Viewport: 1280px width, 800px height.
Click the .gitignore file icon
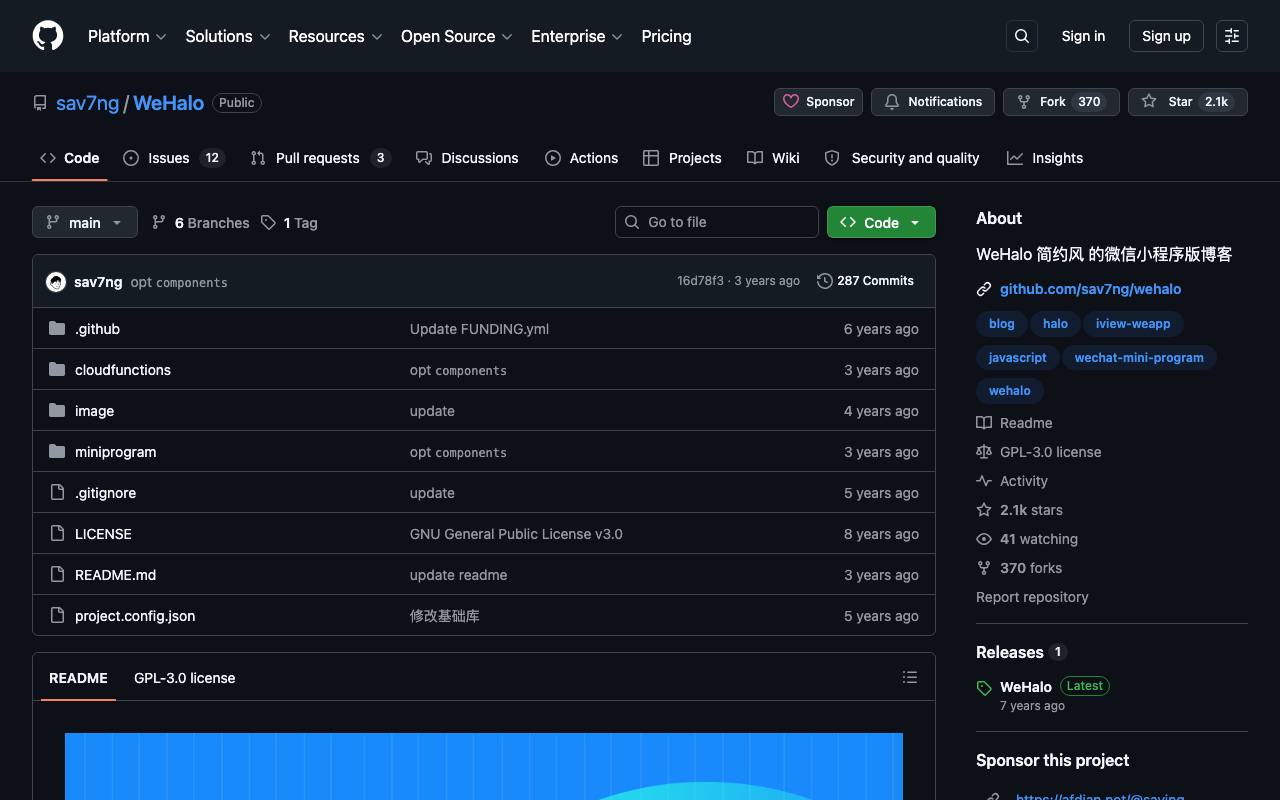(x=57, y=492)
